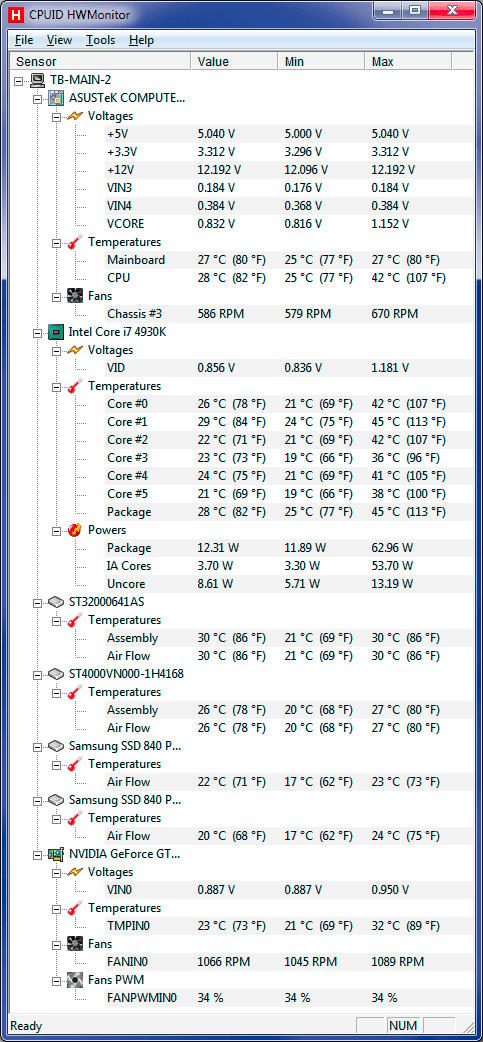Collapse the ASUSTeK Fans group

57,296
